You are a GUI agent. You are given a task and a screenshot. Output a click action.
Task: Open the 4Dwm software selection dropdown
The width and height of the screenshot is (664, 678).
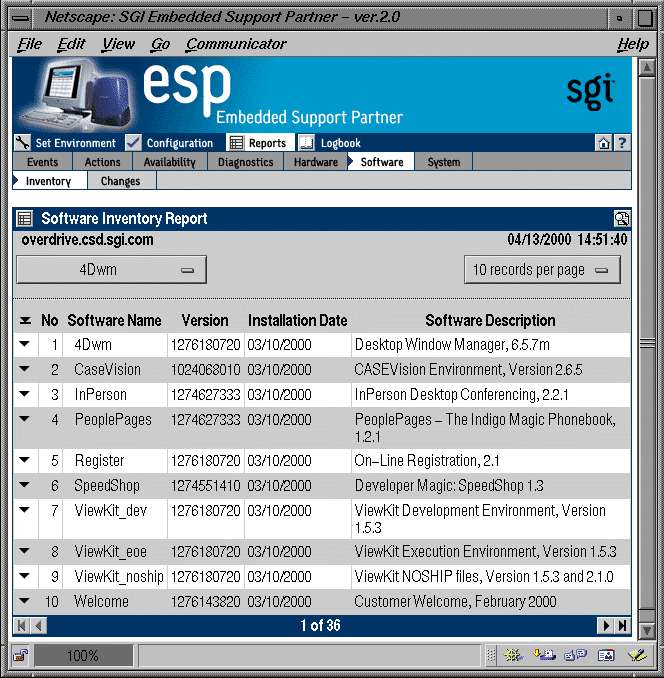pos(112,270)
